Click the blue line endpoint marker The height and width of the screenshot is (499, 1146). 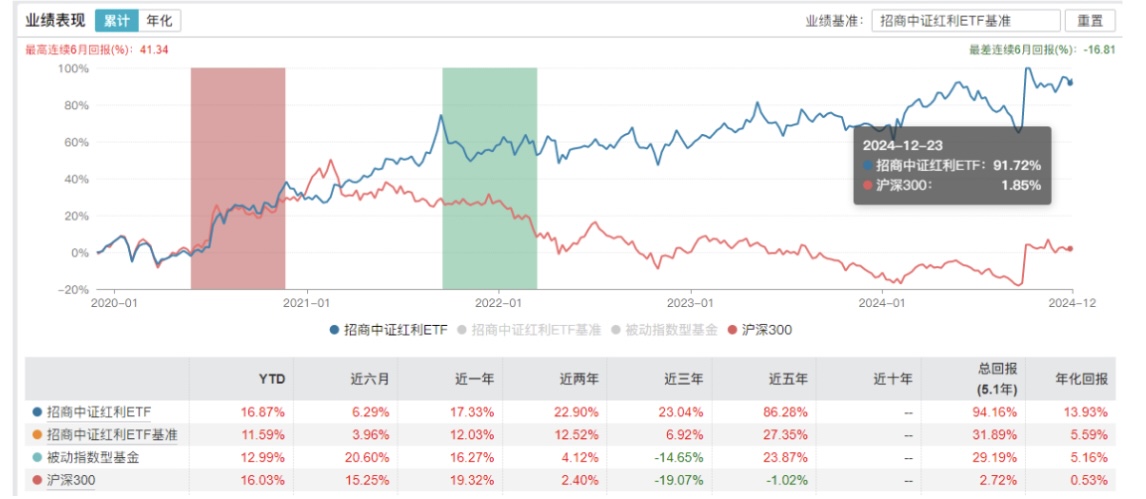point(1071,83)
